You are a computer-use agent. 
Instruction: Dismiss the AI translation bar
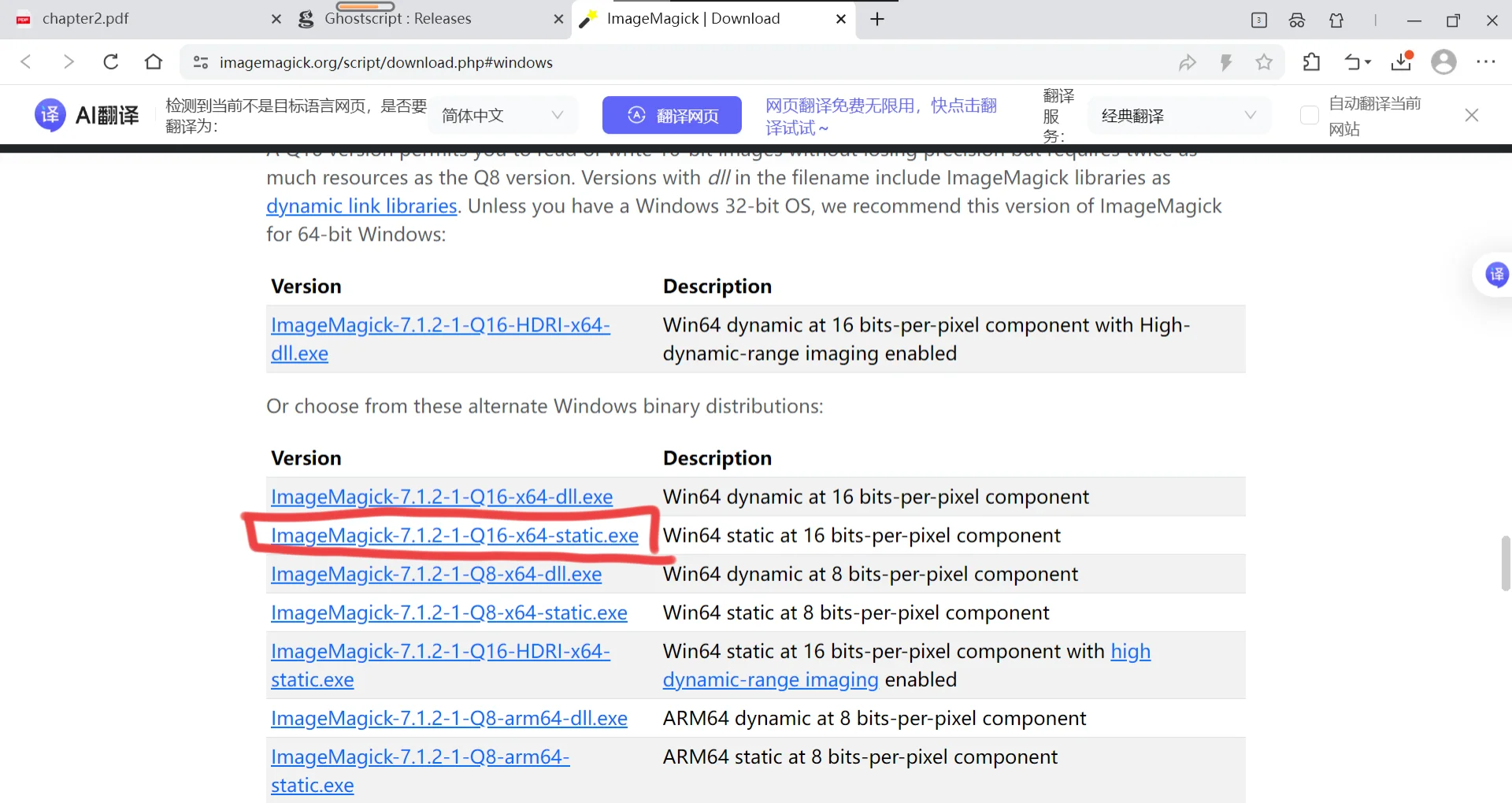[1471, 116]
